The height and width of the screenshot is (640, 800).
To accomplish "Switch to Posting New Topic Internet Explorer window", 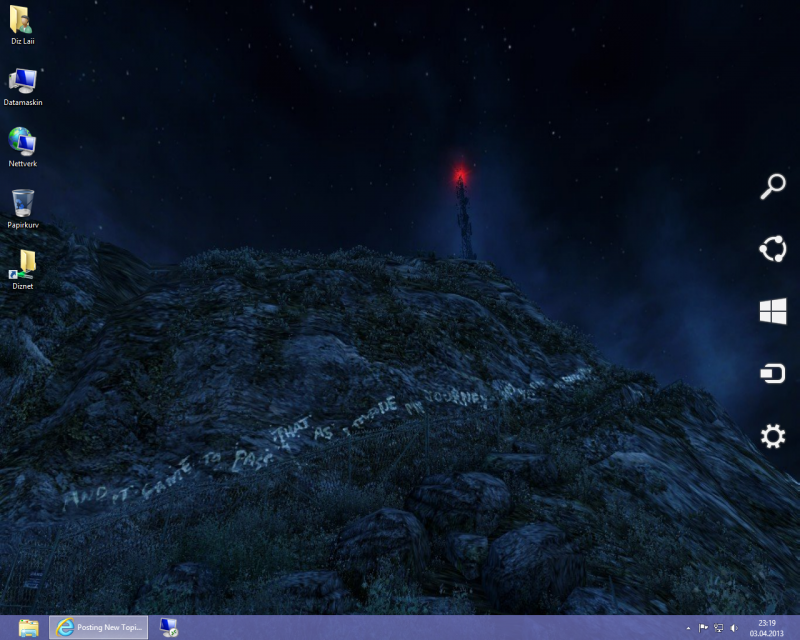I will pyautogui.click(x=98, y=627).
